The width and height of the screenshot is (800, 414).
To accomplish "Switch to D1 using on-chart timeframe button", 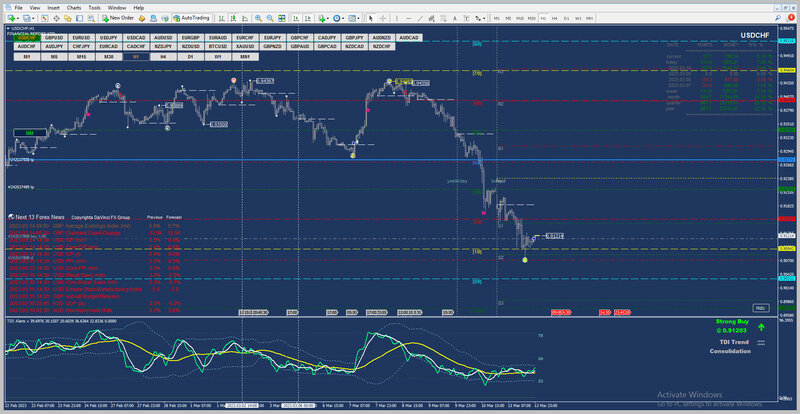I will click(190, 57).
